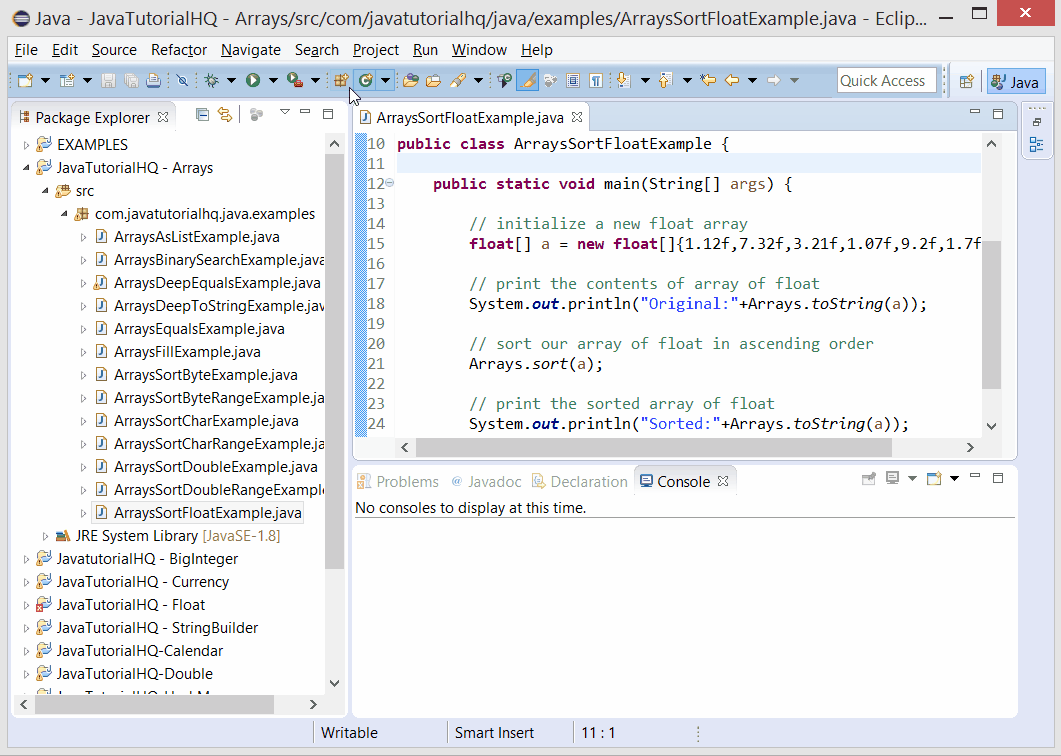This screenshot has height=756, width=1061.
Task: Click the Open Type icon
Action: 411,81
